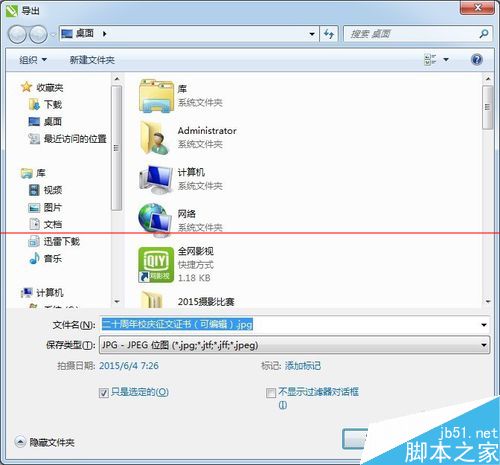Click the Forward navigation arrow
This screenshot has width=500, height=465.
[38, 34]
